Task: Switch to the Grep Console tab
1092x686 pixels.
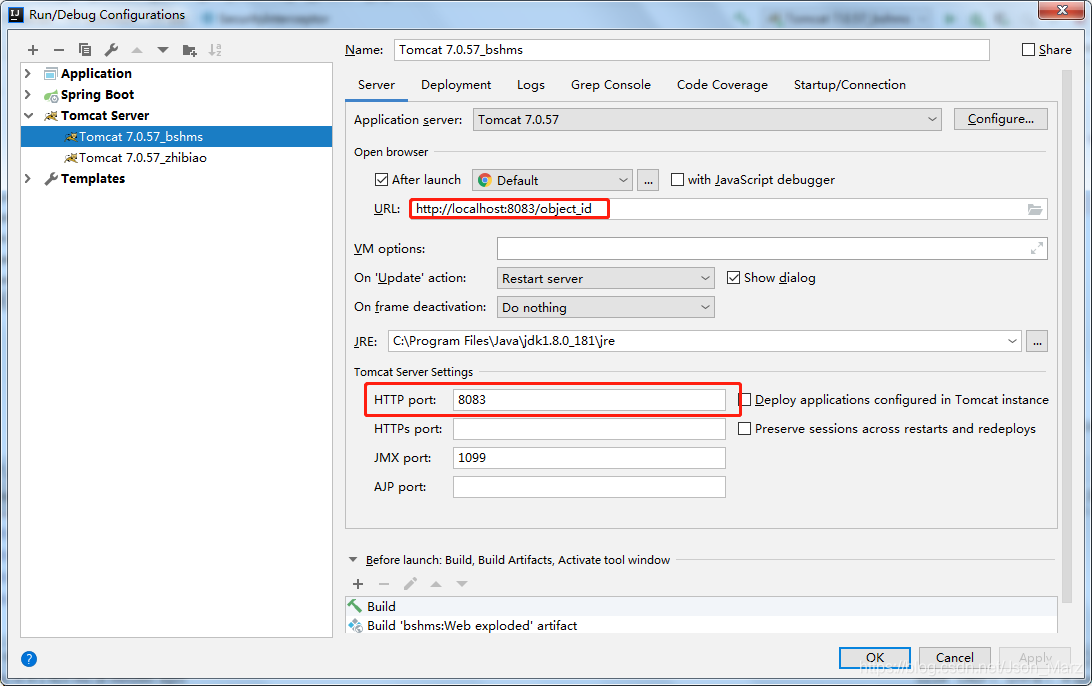Action: [x=611, y=85]
